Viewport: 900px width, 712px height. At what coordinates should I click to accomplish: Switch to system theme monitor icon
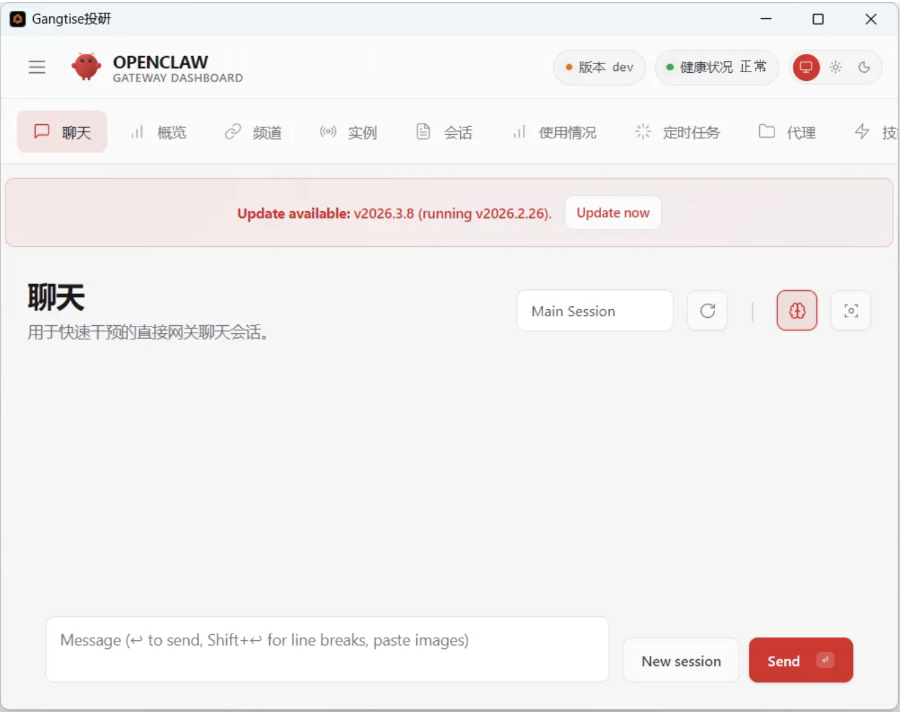806,67
